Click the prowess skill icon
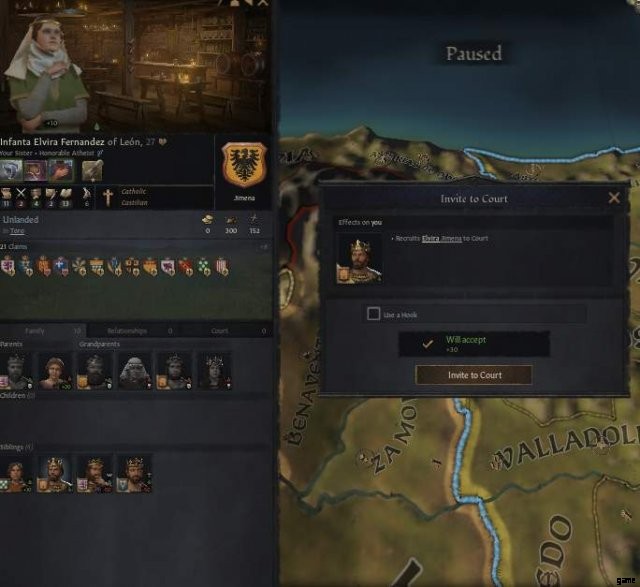This screenshot has width=640, height=587. click(x=86, y=193)
